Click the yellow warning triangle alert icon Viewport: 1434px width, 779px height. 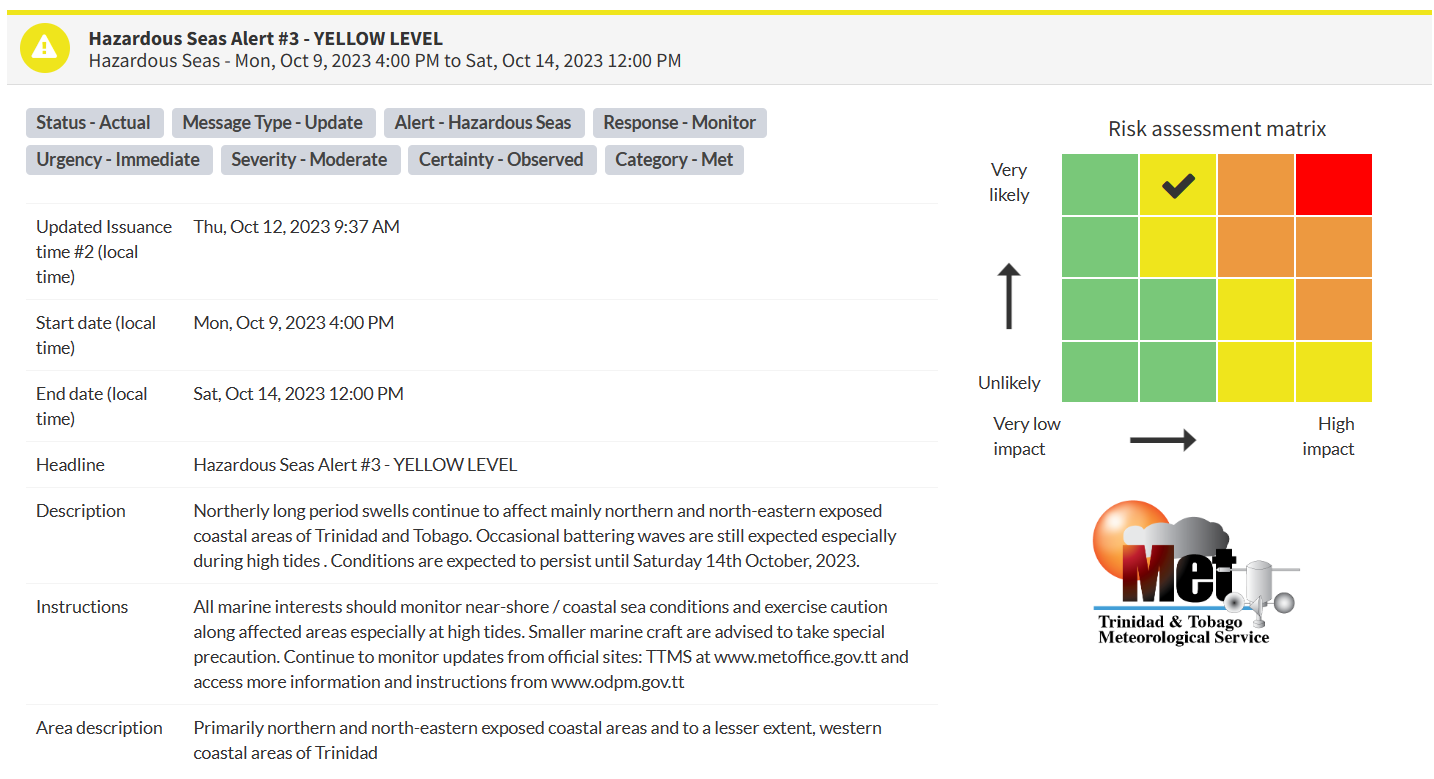click(x=45, y=48)
